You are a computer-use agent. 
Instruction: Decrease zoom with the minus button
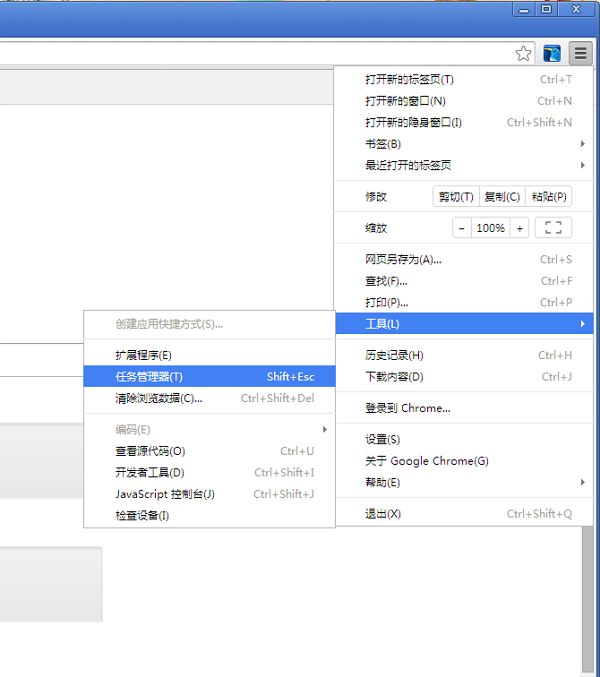click(x=462, y=228)
